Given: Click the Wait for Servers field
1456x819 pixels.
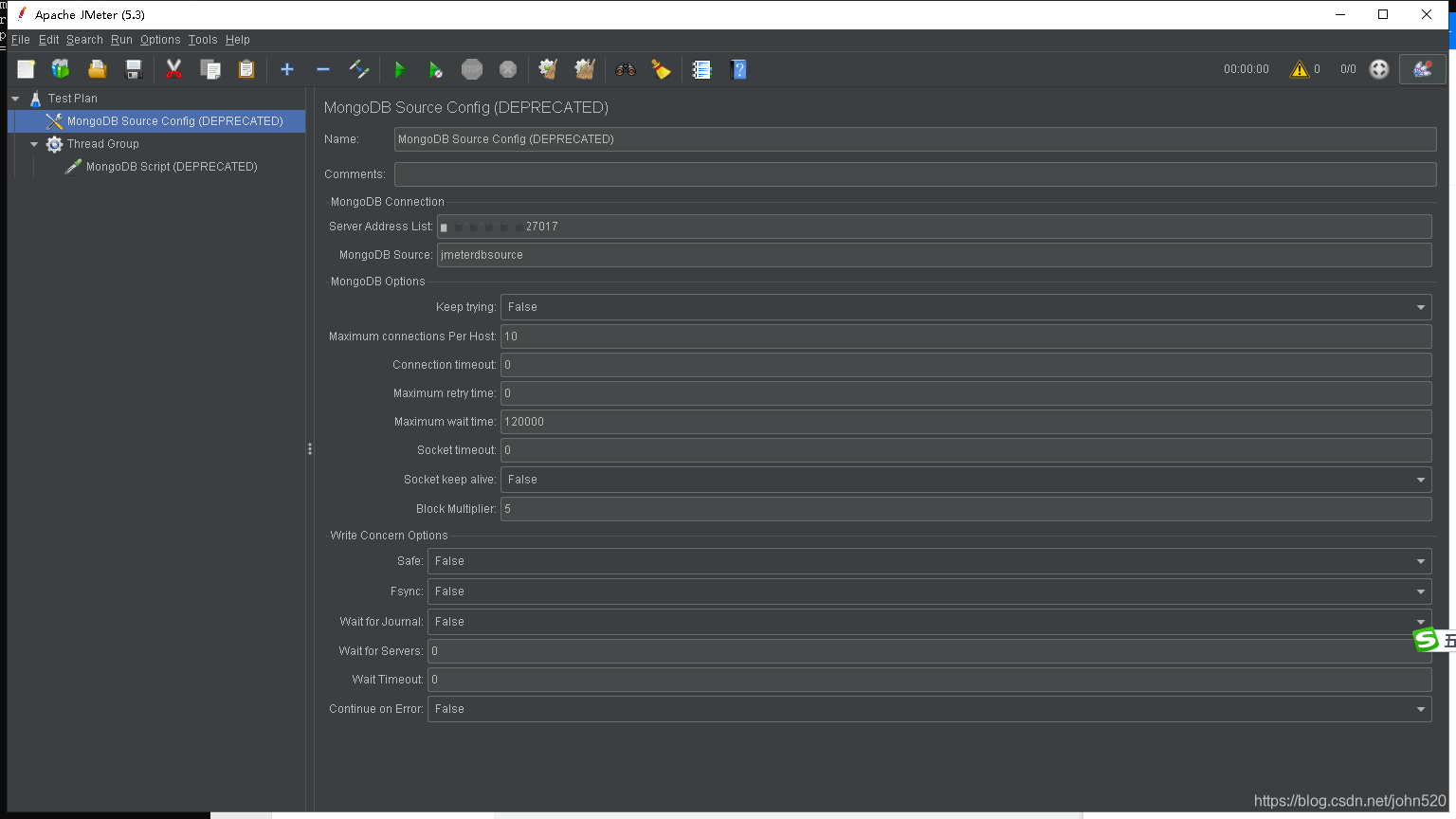Looking at the screenshot, I should [930, 651].
